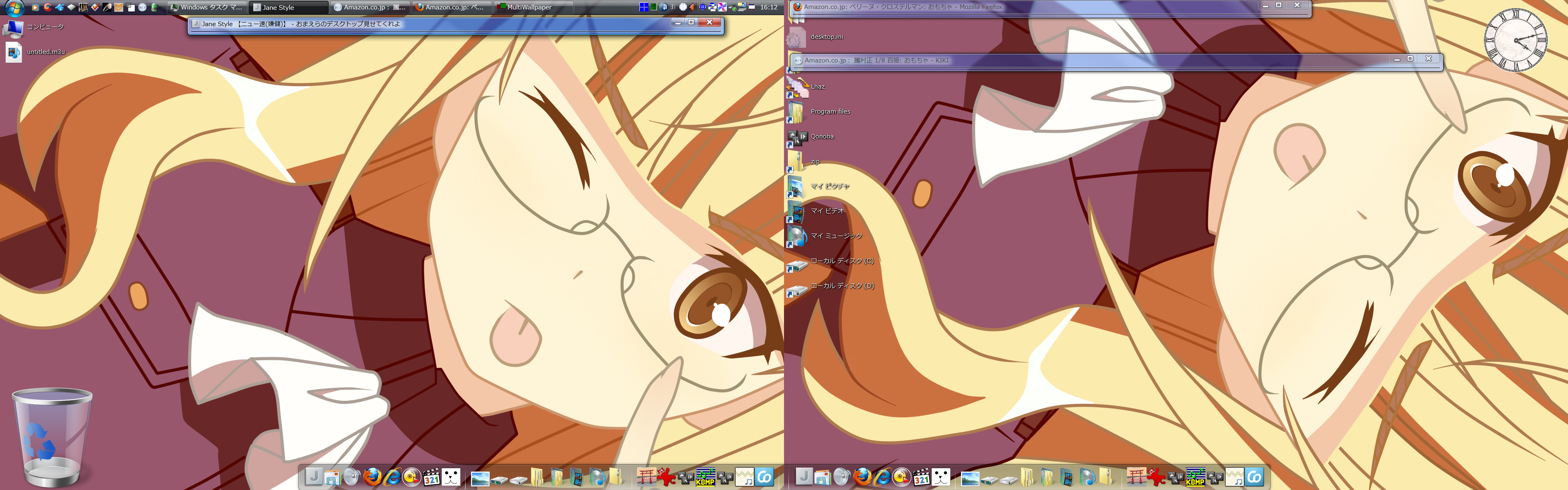The height and width of the screenshot is (490, 1568).
Task: Open the Program files folder shortcut
Action: point(819,111)
